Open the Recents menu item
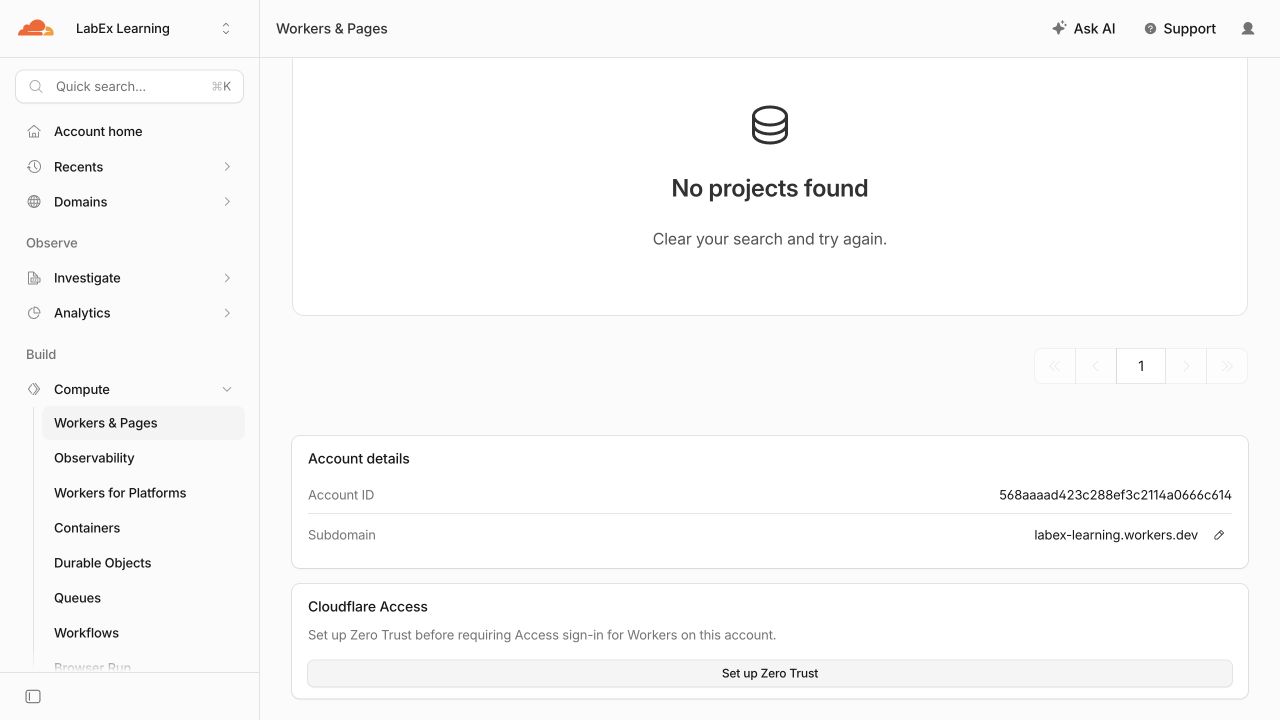 pos(129,167)
